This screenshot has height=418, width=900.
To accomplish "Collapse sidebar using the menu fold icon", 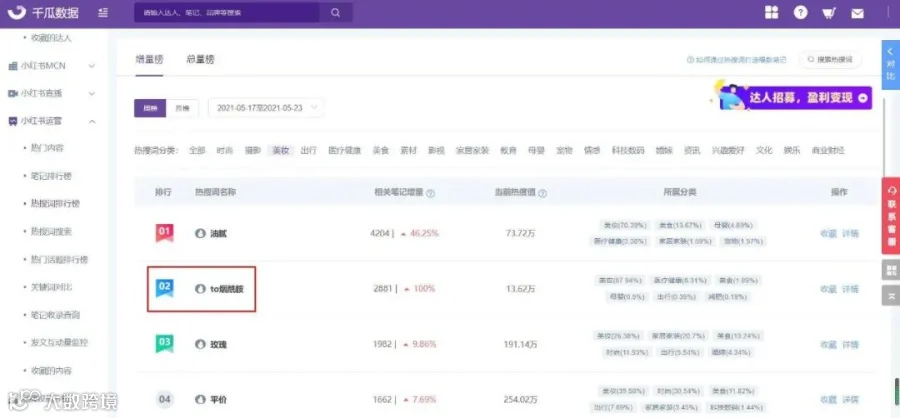I will point(103,12).
